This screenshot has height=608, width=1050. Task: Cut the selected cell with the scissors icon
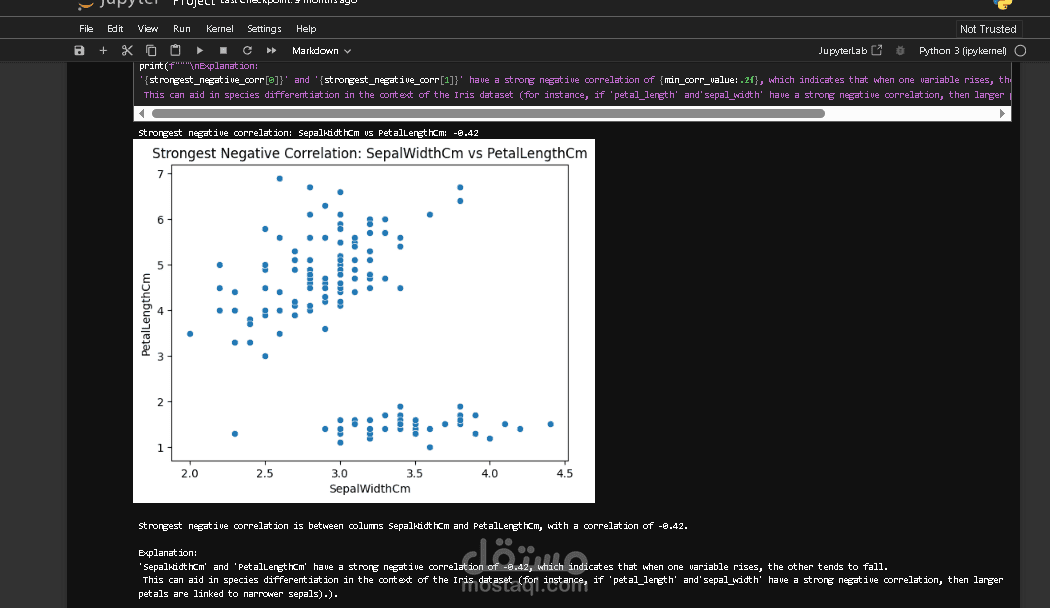(127, 50)
